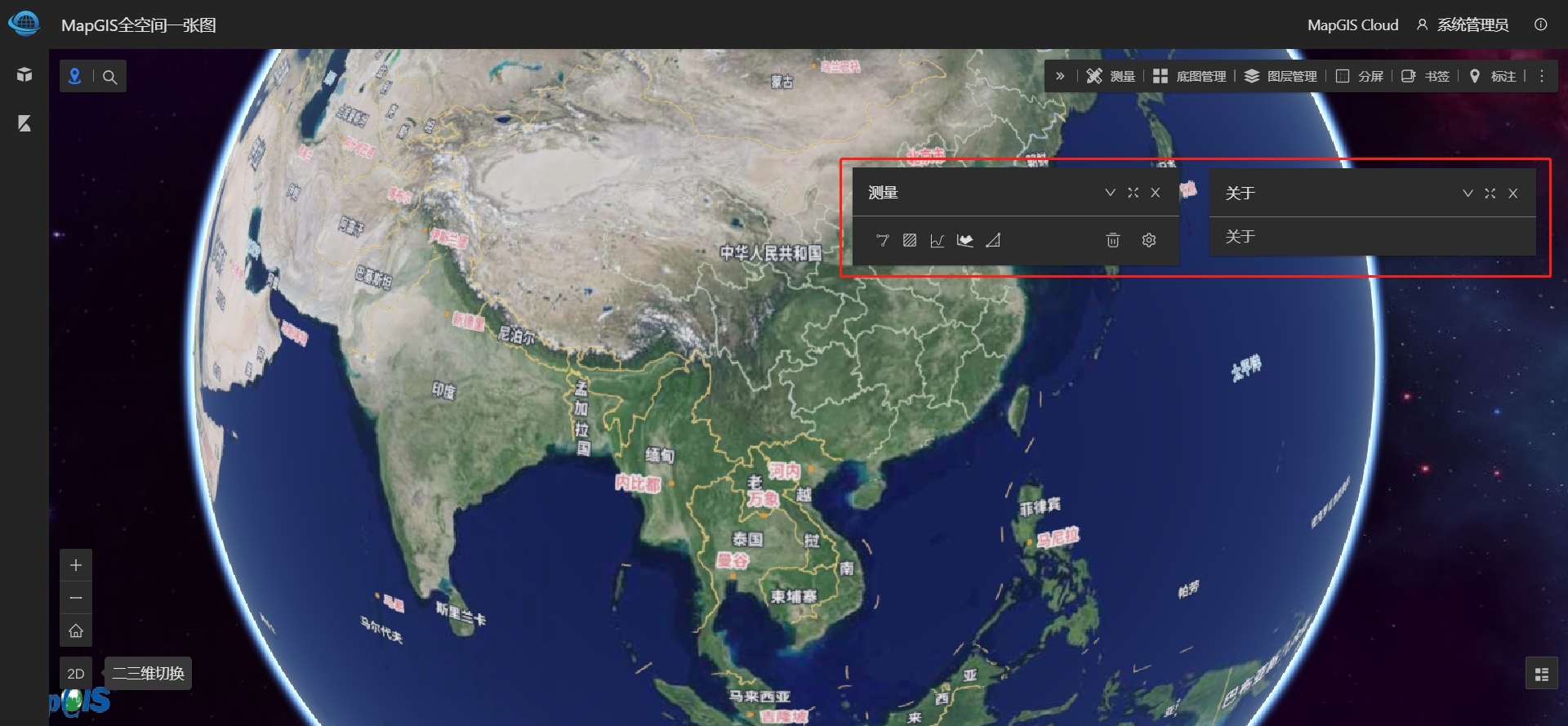This screenshot has height=726, width=1568.
Task: Click the 曼谷 city label on map
Action: (x=733, y=560)
